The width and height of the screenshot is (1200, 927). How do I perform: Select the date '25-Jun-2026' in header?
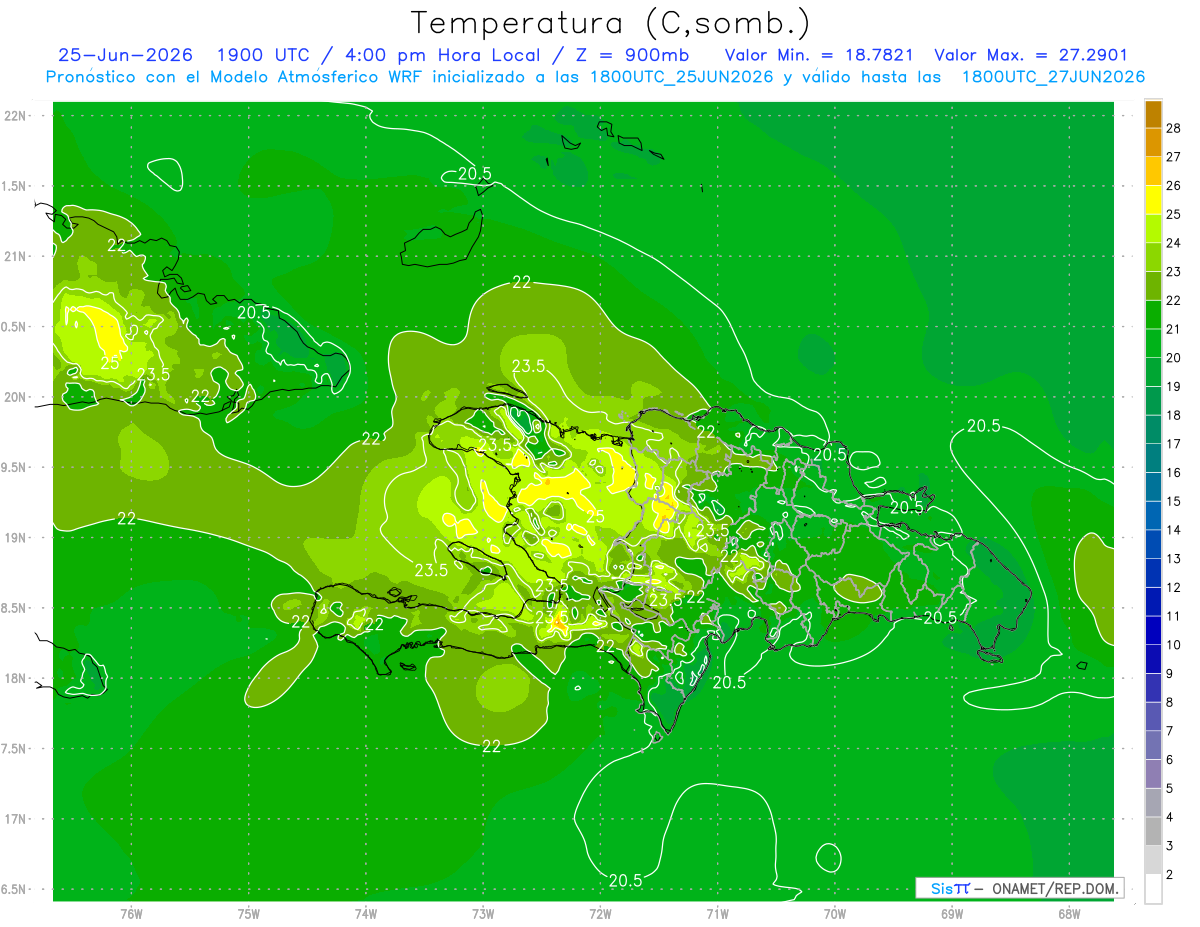pyautogui.click(x=126, y=56)
